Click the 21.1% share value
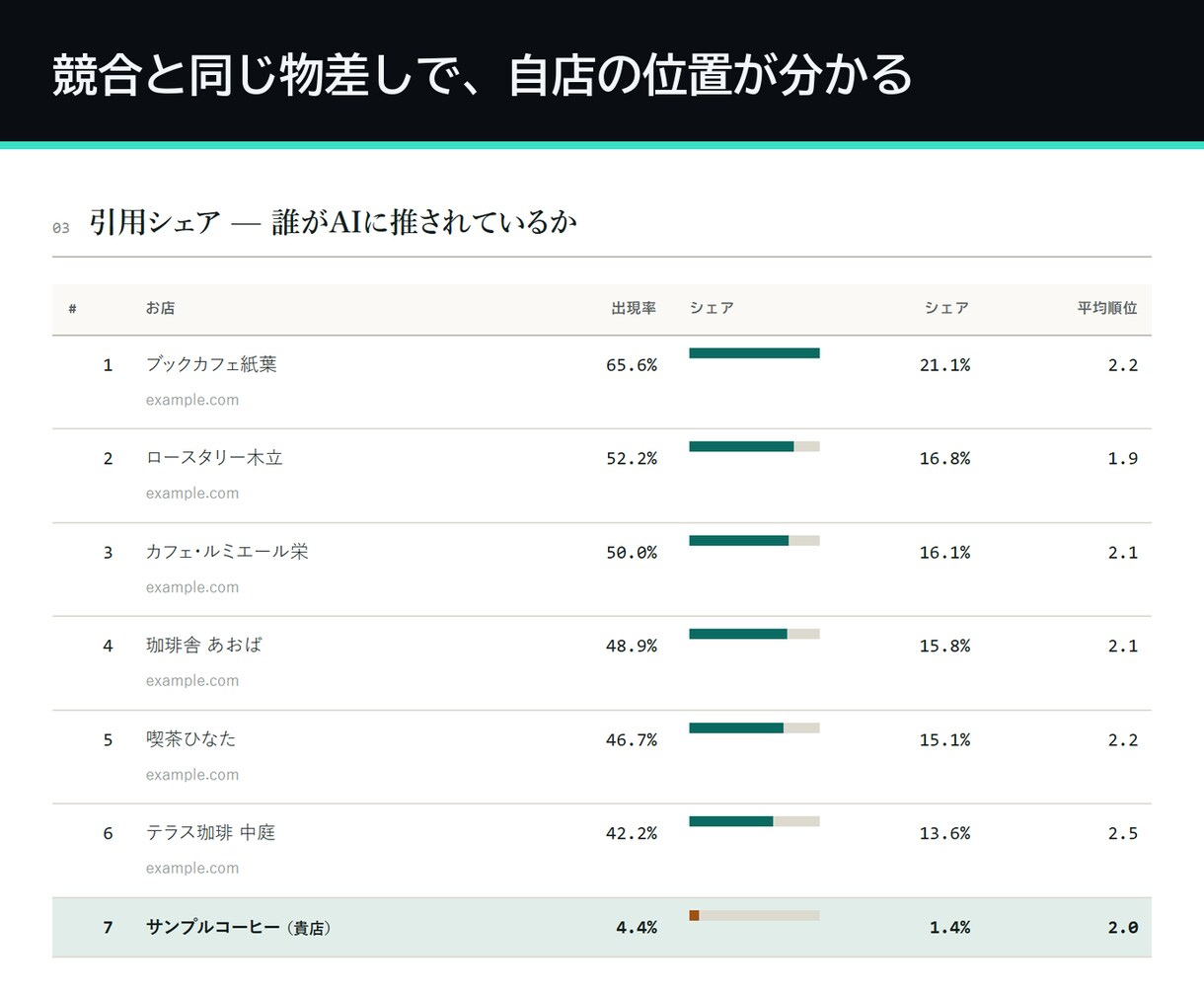Image resolution: width=1204 pixels, height=995 pixels. tap(944, 365)
